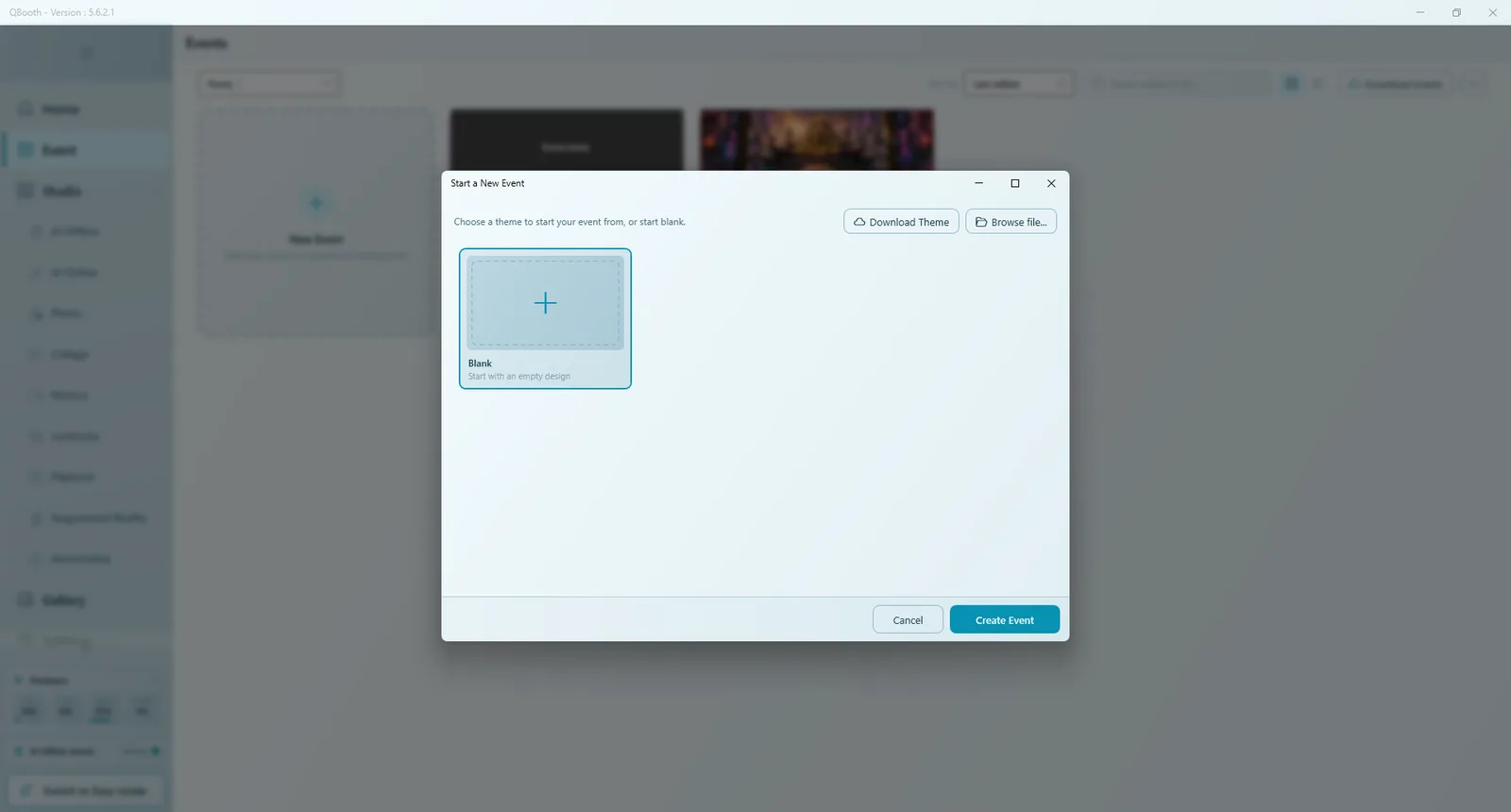Click the 'QBooth - Version : 5.6.2.1' title text
This screenshot has width=1511, height=812.
click(61, 12)
